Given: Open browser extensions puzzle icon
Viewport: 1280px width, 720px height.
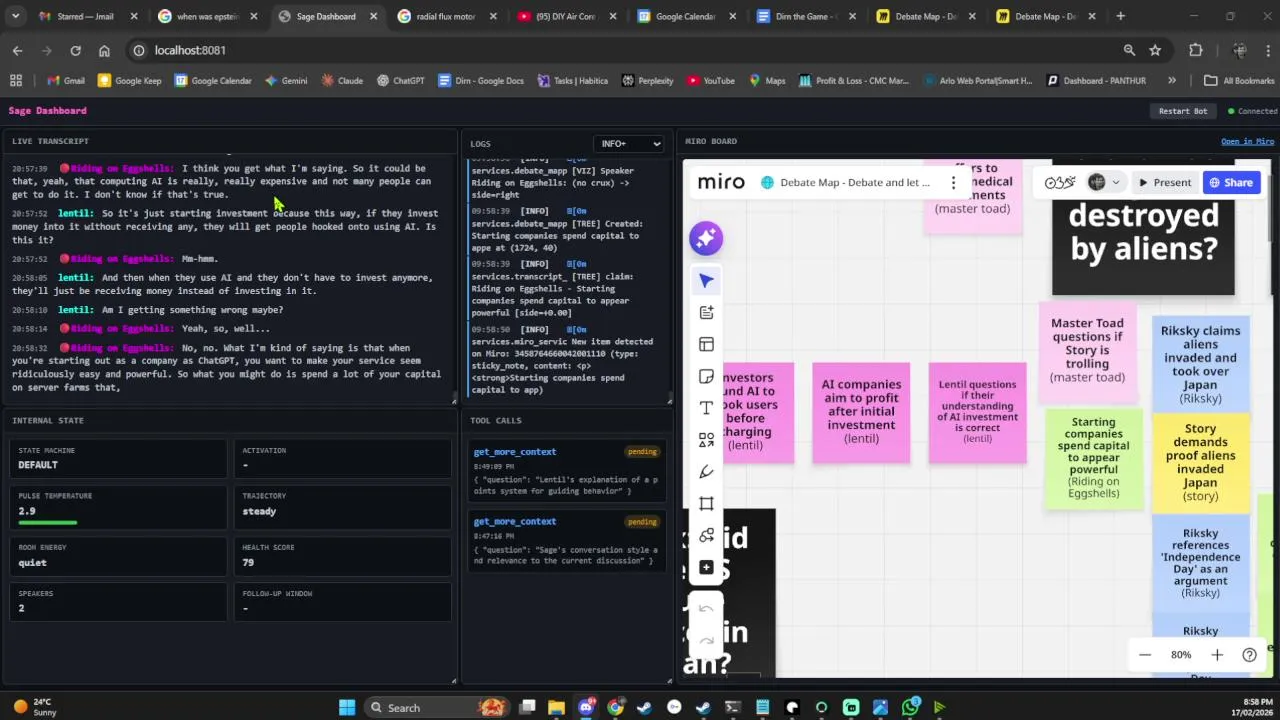Looking at the screenshot, I should click(1196, 50).
